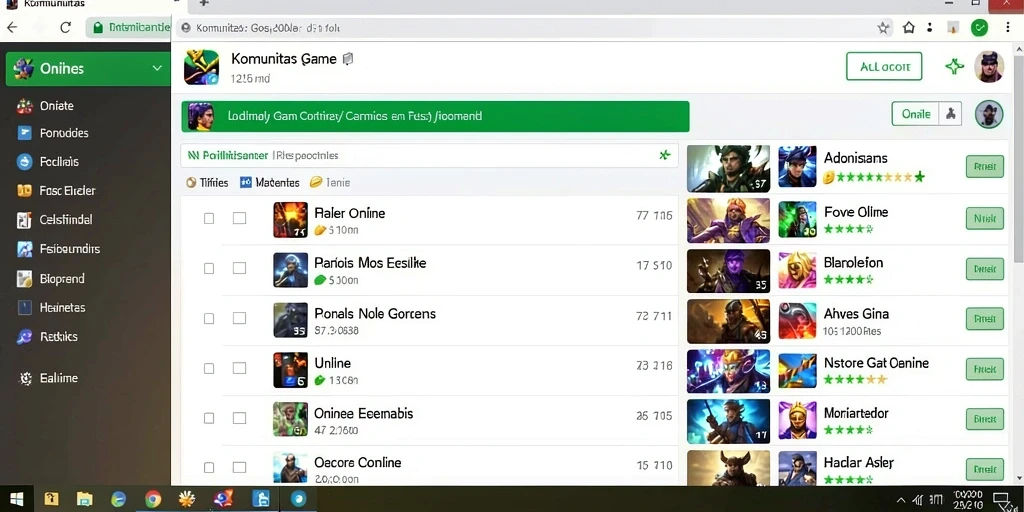Open the browser three-dot menu
The height and width of the screenshot is (512, 1024).
[x=1008, y=27]
